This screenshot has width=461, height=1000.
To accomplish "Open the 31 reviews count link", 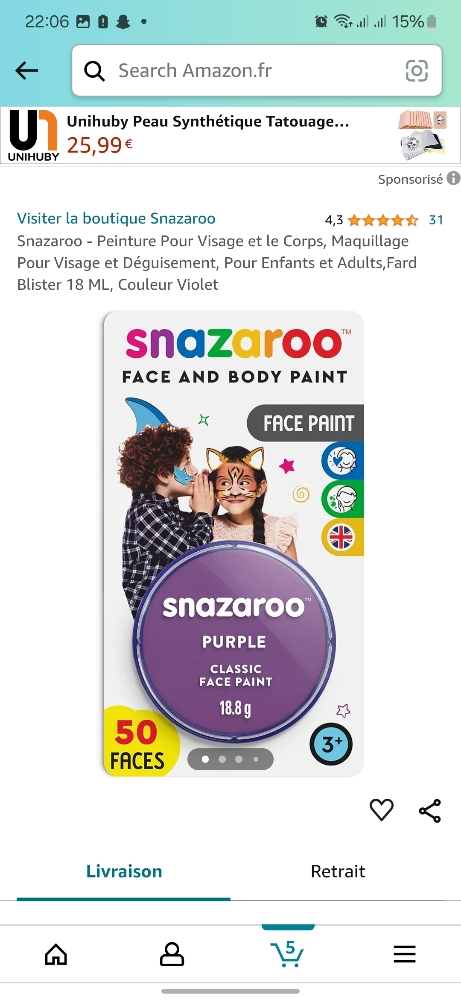I will tap(436, 220).
